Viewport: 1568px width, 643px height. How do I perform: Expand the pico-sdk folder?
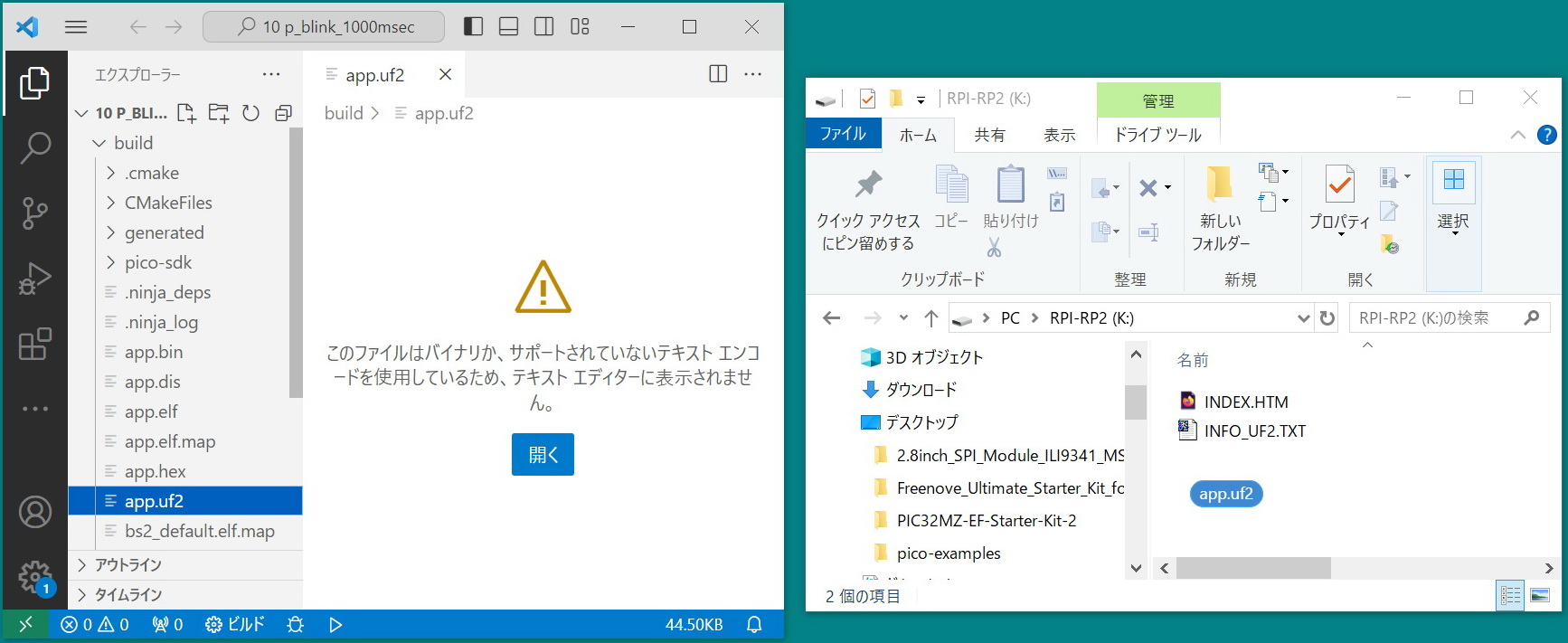click(x=158, y=262)
